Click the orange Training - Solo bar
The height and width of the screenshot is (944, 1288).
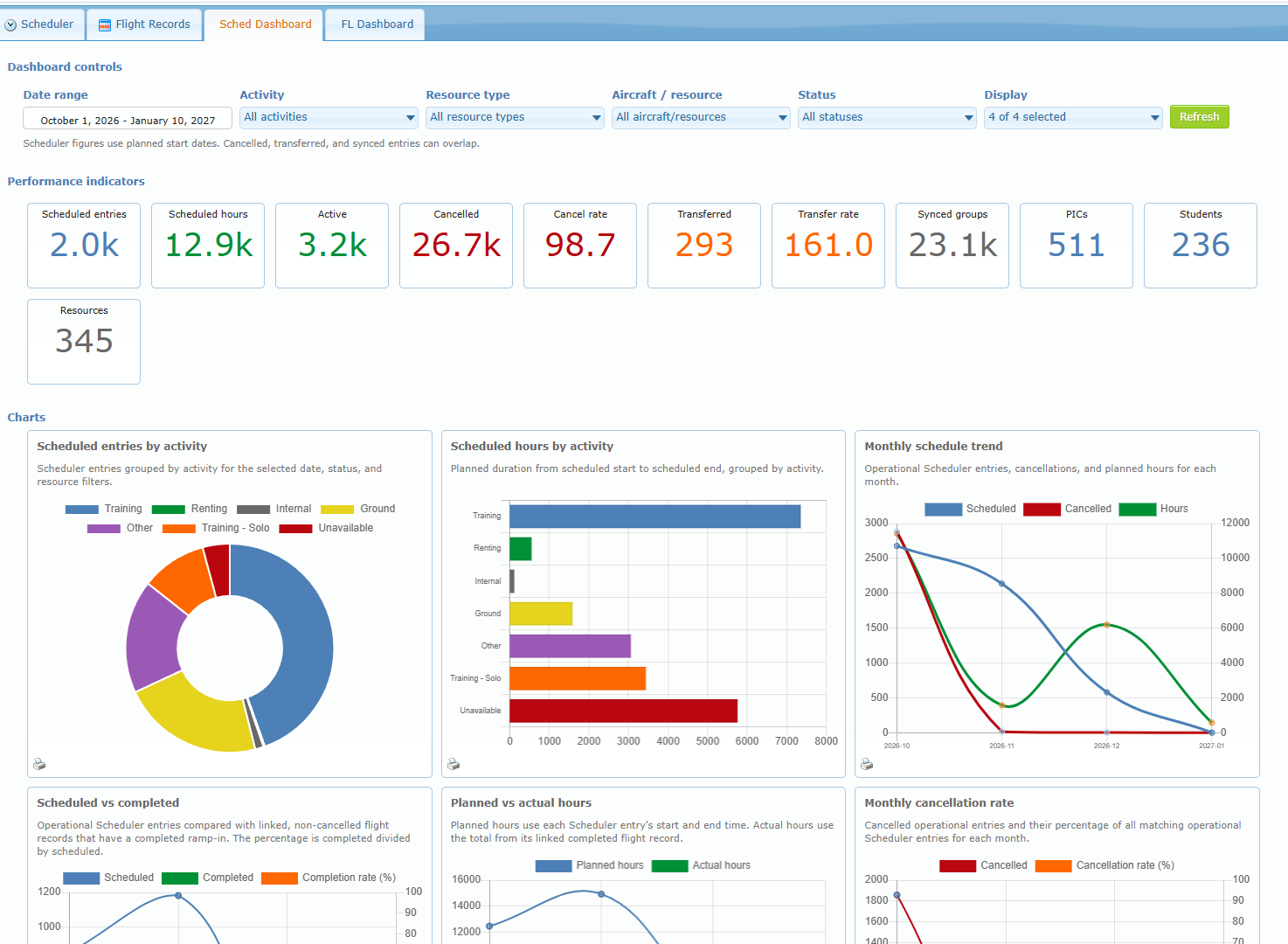coord(578,678)
